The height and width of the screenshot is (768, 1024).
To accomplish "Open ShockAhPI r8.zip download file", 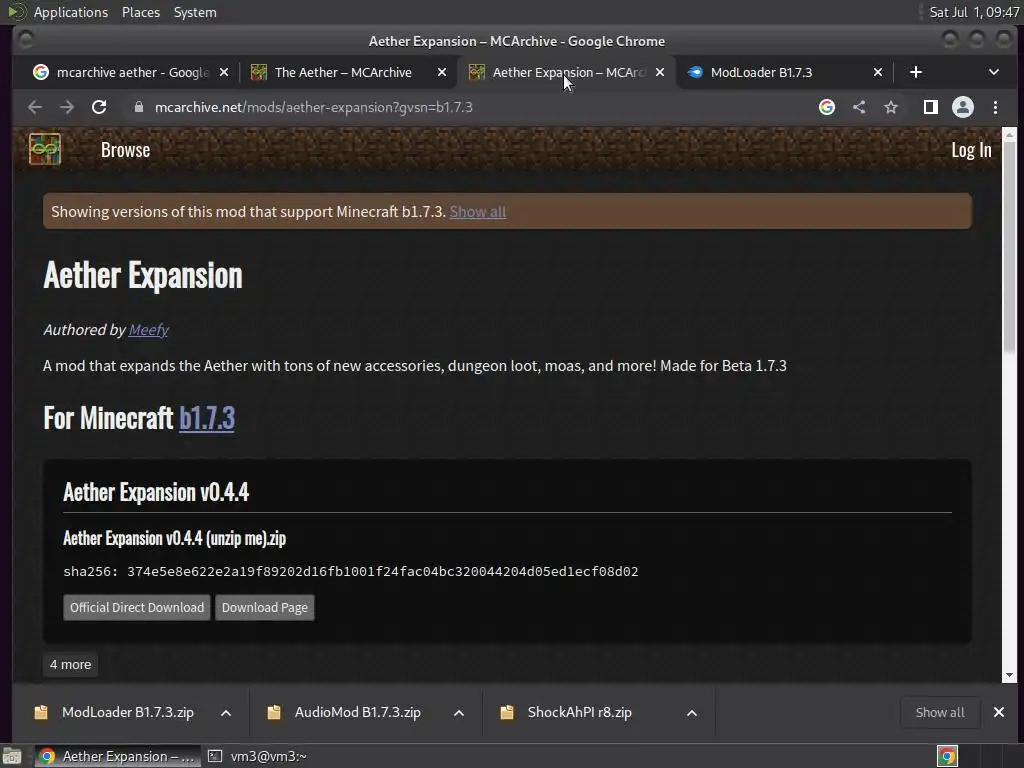I will 581,712.
